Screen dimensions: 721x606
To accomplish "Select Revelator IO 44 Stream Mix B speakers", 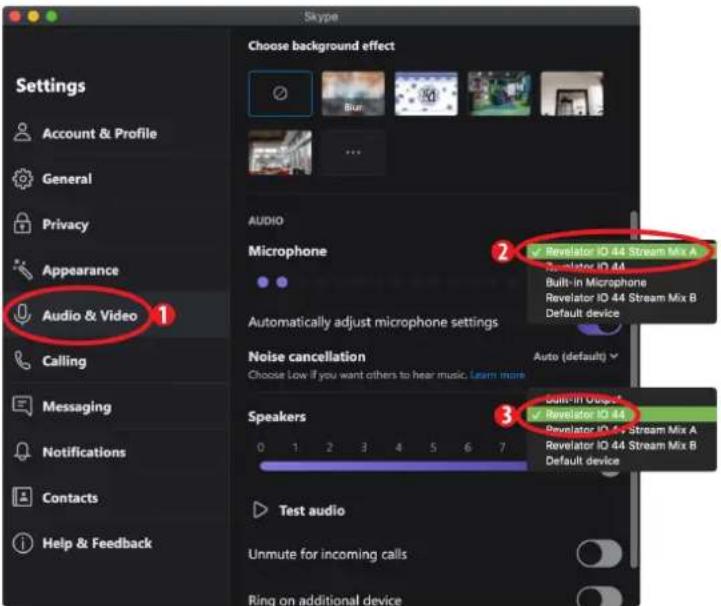I will (x=621, y=446).
